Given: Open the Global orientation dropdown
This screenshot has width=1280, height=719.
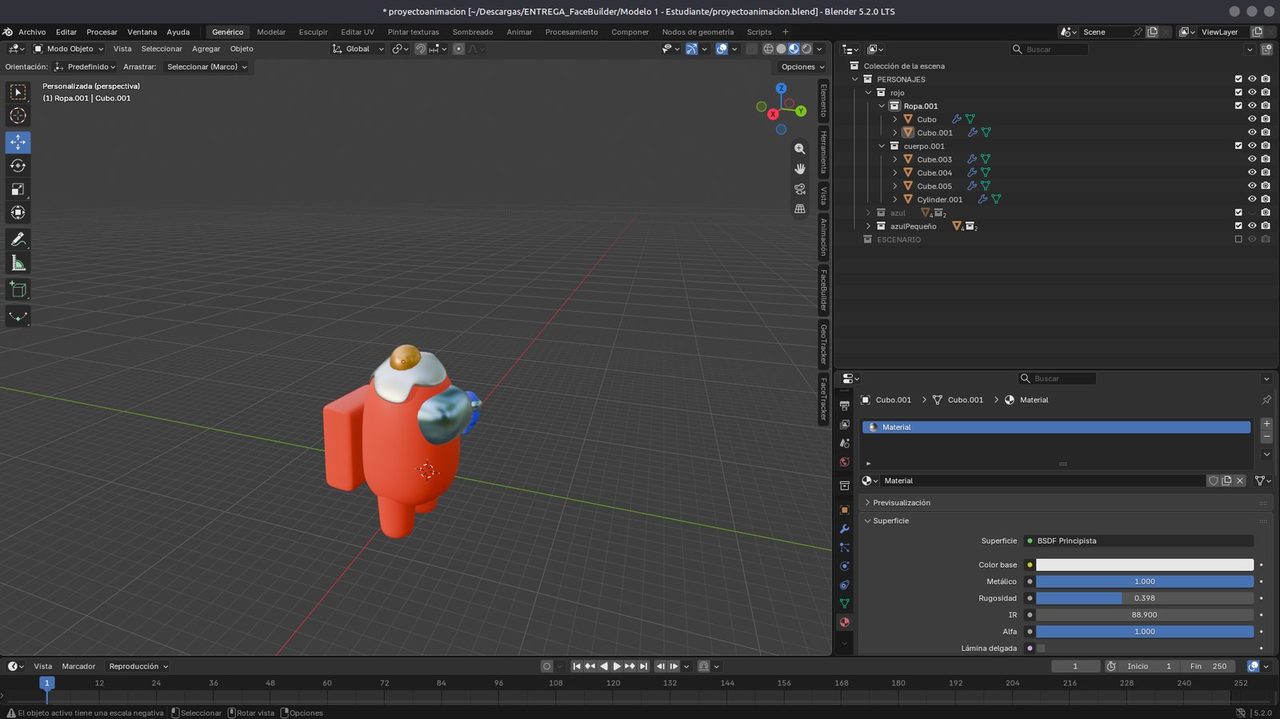Looking at the screenshot, I should [357, 48].
